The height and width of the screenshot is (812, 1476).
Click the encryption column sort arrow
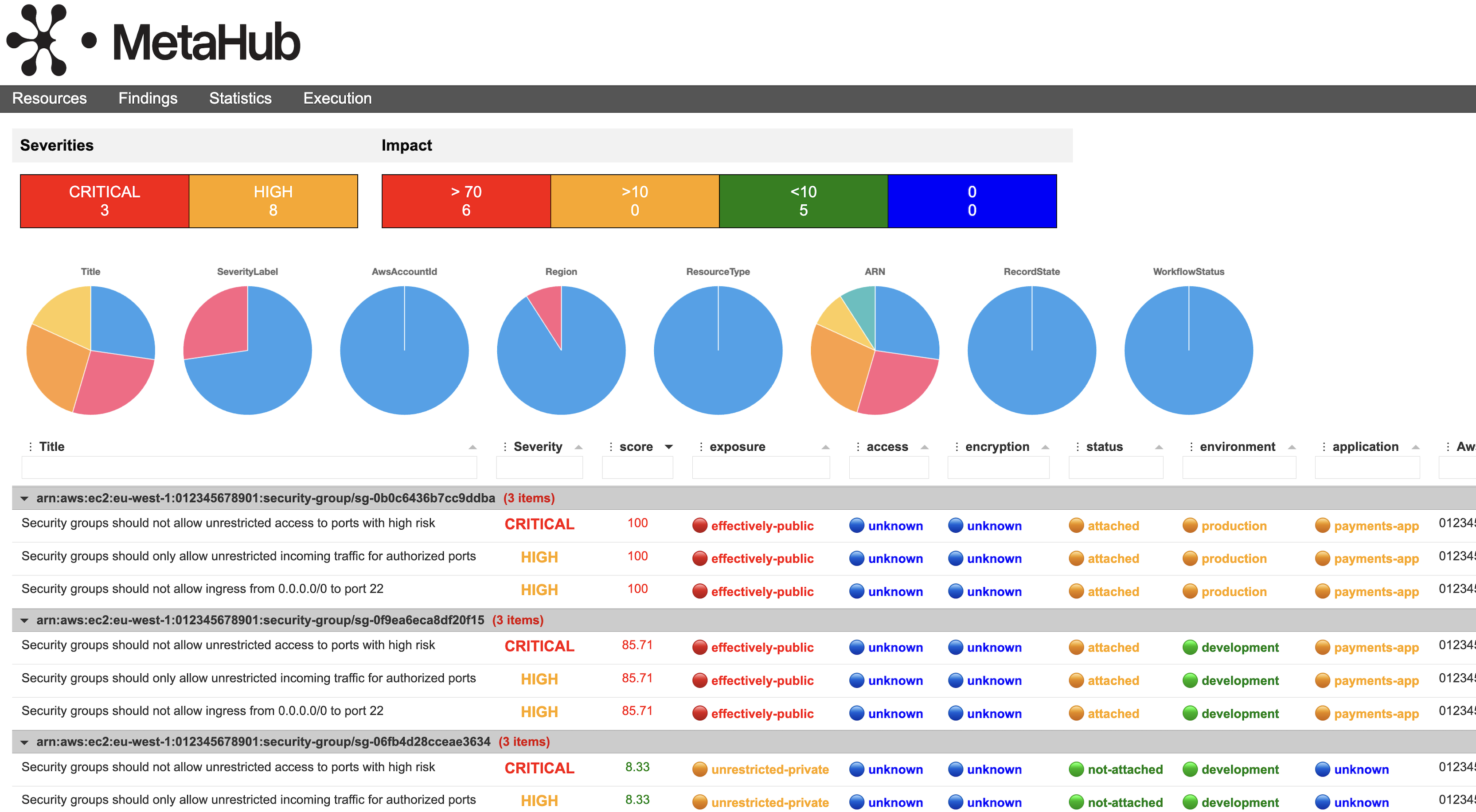(1045, 448)
